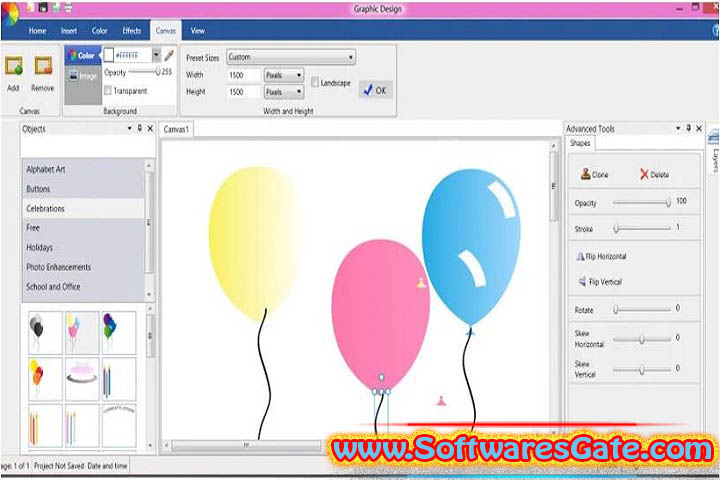Viewport: 720px width, 480px height.
Task: Click the canvas horizontal scrollbar
Action: (x=246, y=445)
